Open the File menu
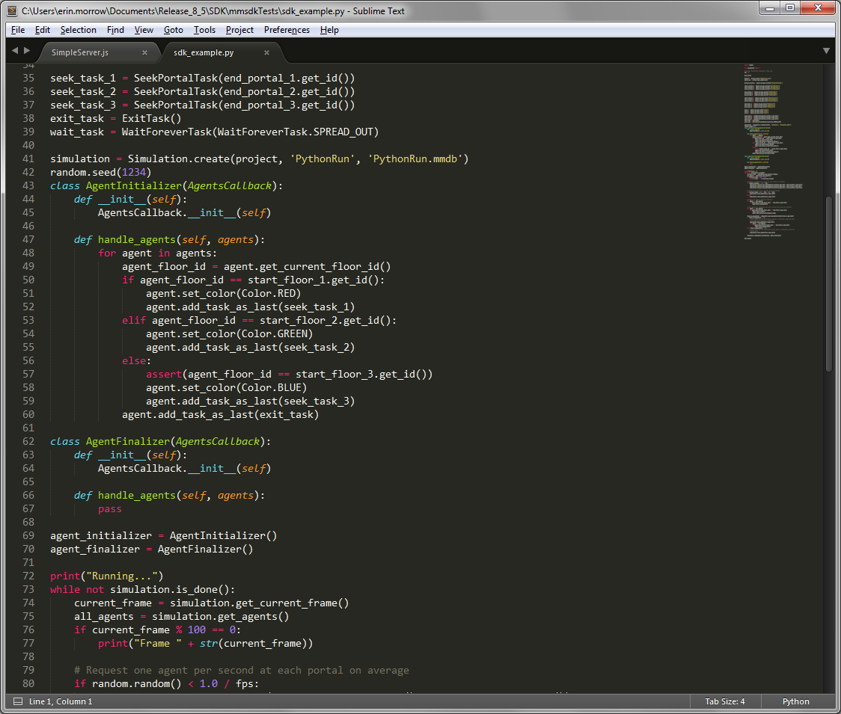841x714 pixels. click(x=18, y=30)
